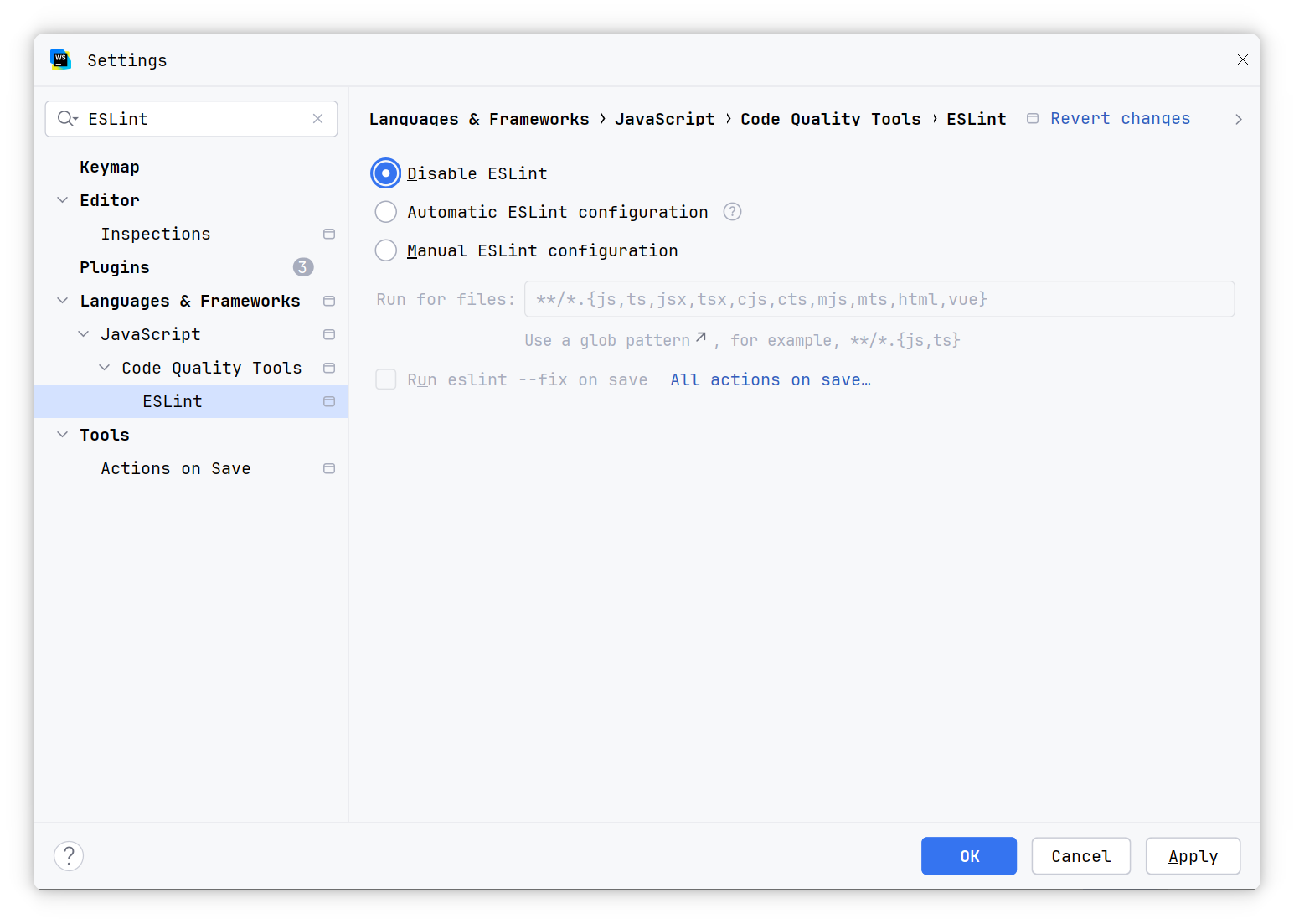
Task: Clear the ESLint search text with X icon
Action: click(318, 119)
